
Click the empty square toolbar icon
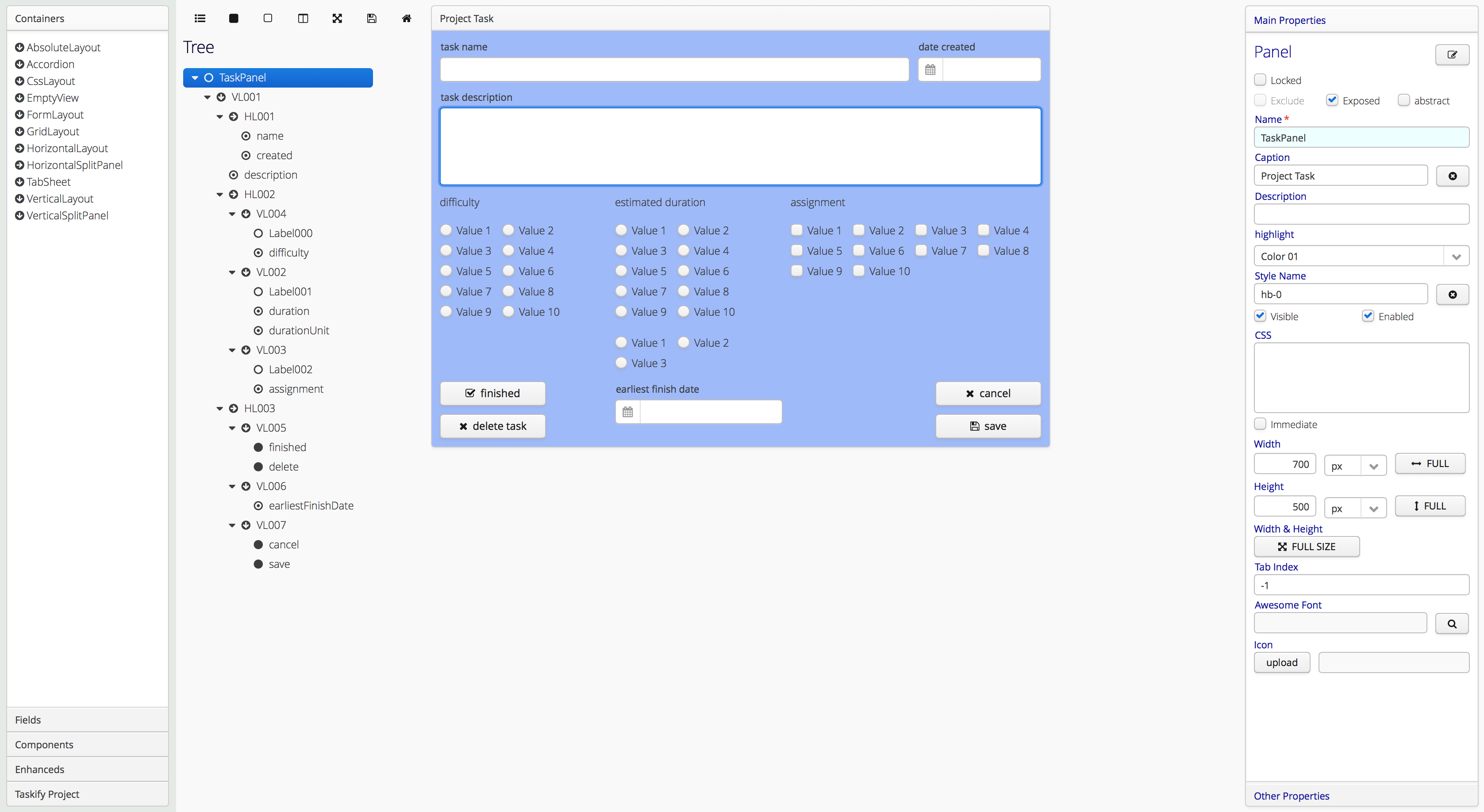tap(268, 19)
